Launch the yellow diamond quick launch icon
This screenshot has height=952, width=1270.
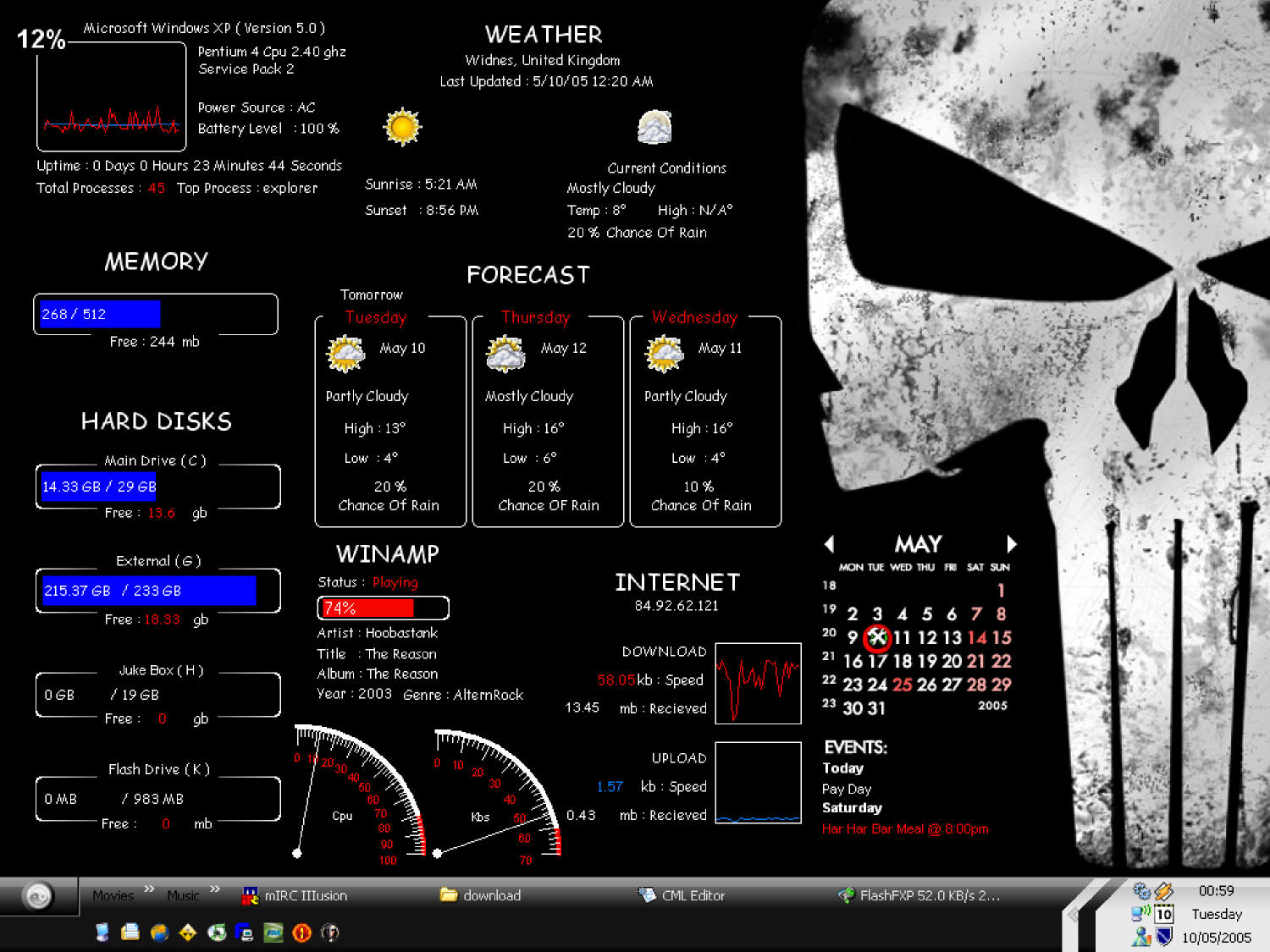188,933
